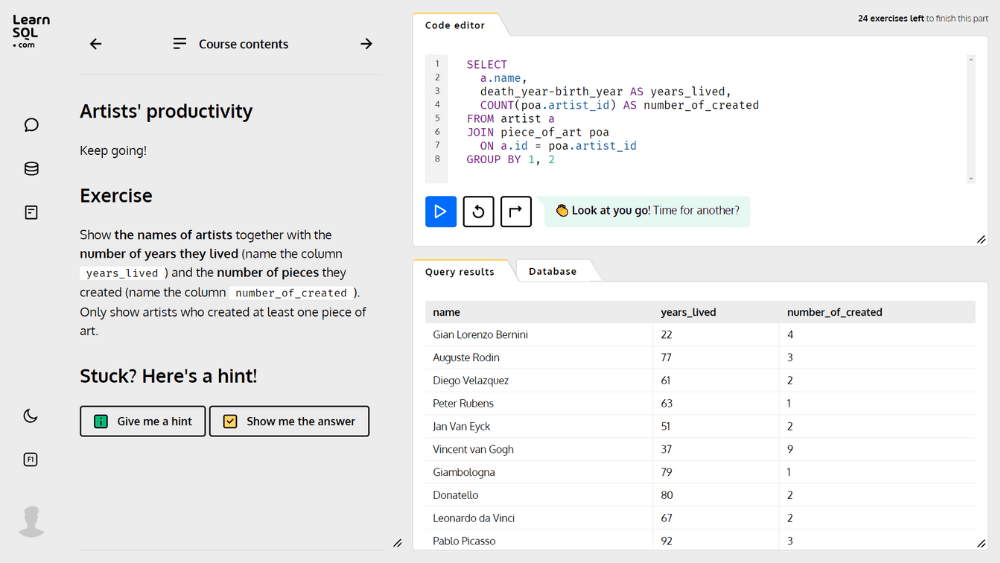Reset the code editor with circular arrow
The width and height of the screenshot is (1000, 563).
(478, 211)
